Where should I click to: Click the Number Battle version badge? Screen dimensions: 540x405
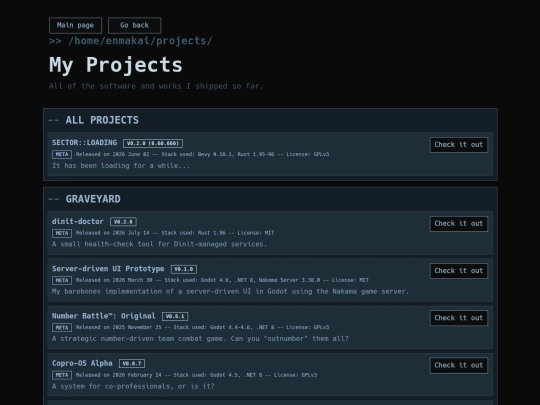[175, 316]
